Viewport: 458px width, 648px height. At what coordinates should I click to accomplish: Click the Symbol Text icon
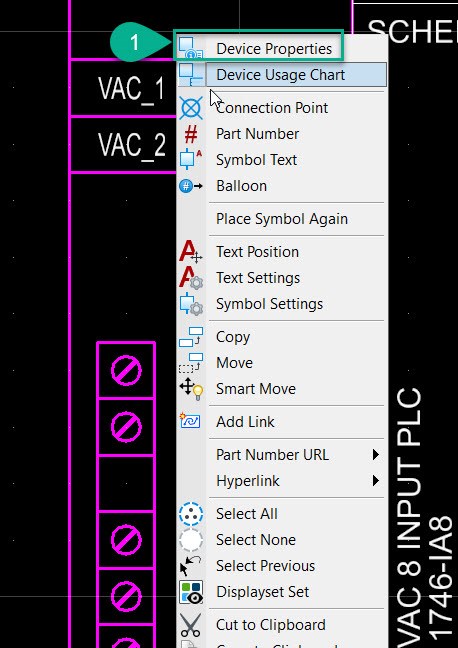tap(191, 160)
